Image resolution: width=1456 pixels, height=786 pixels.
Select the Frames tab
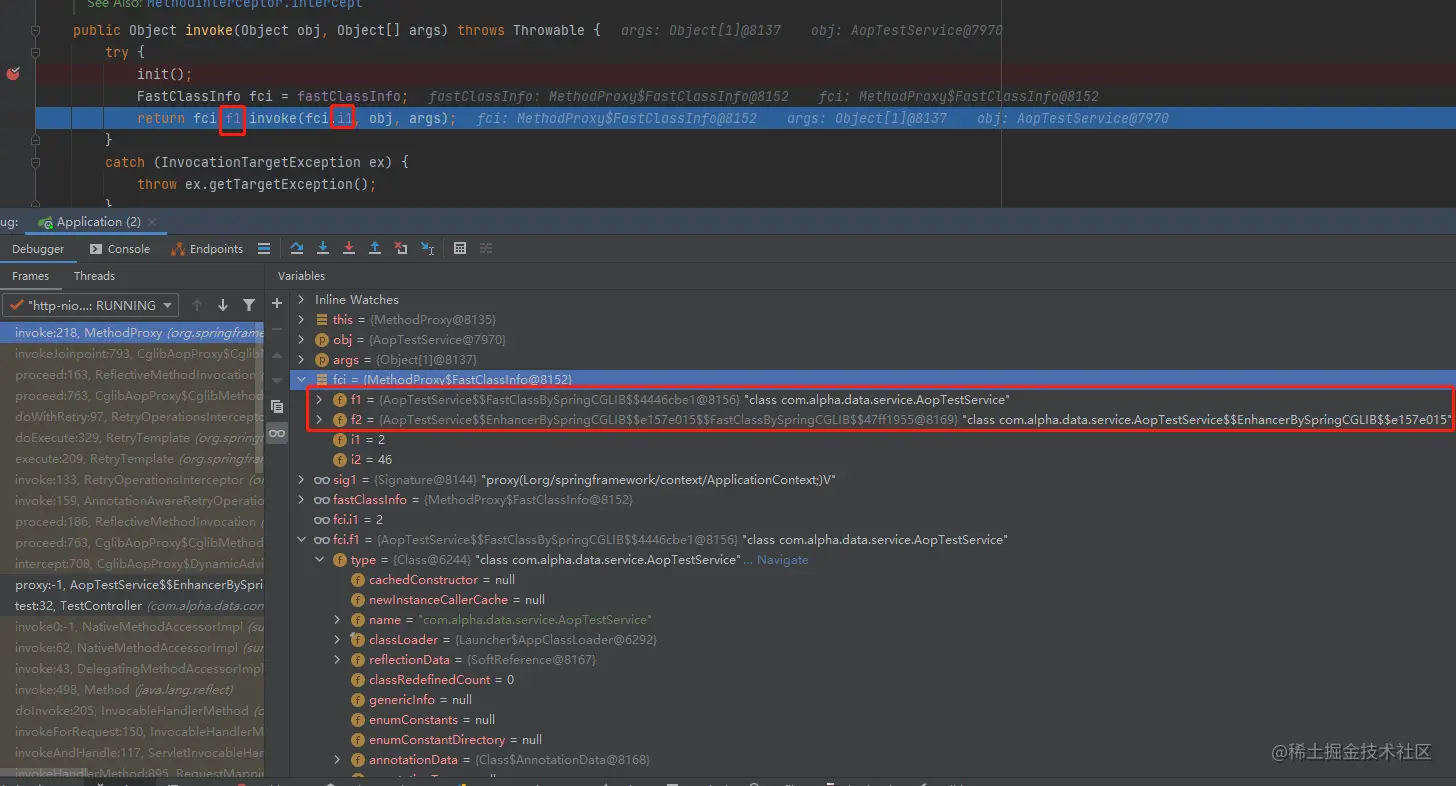click(x=30, y=276)
